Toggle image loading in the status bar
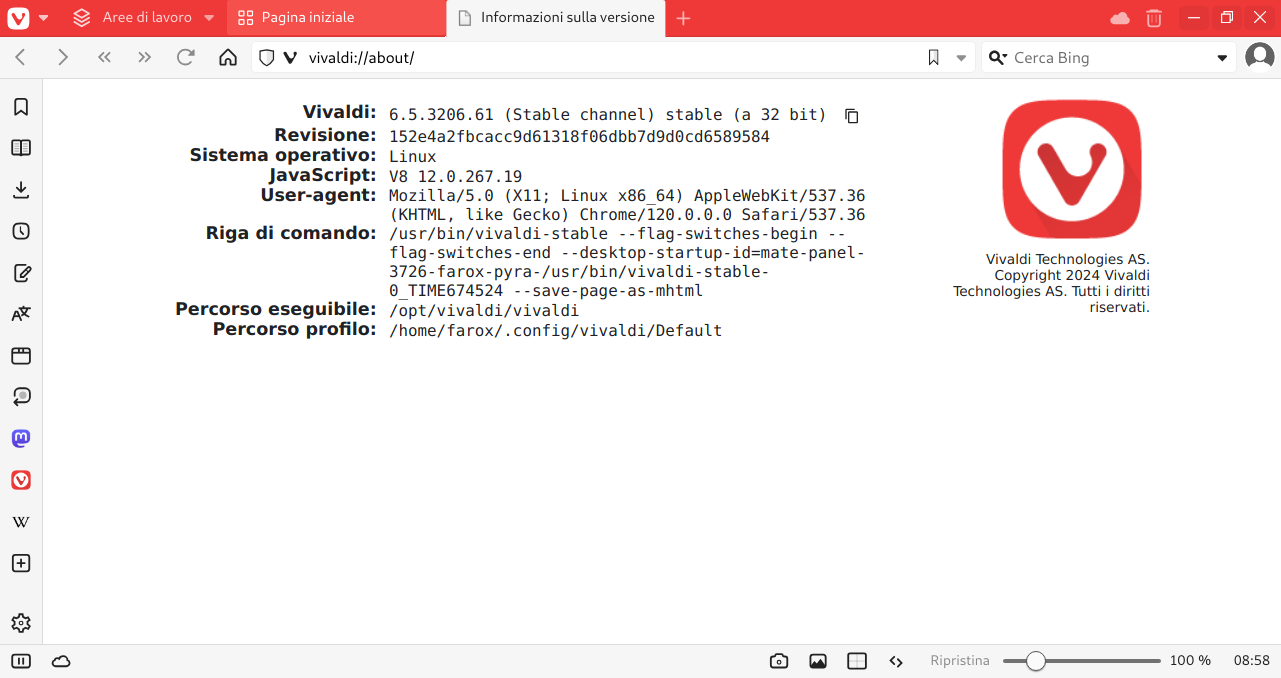Screen dimensions: 1281x678 [818, 661]
